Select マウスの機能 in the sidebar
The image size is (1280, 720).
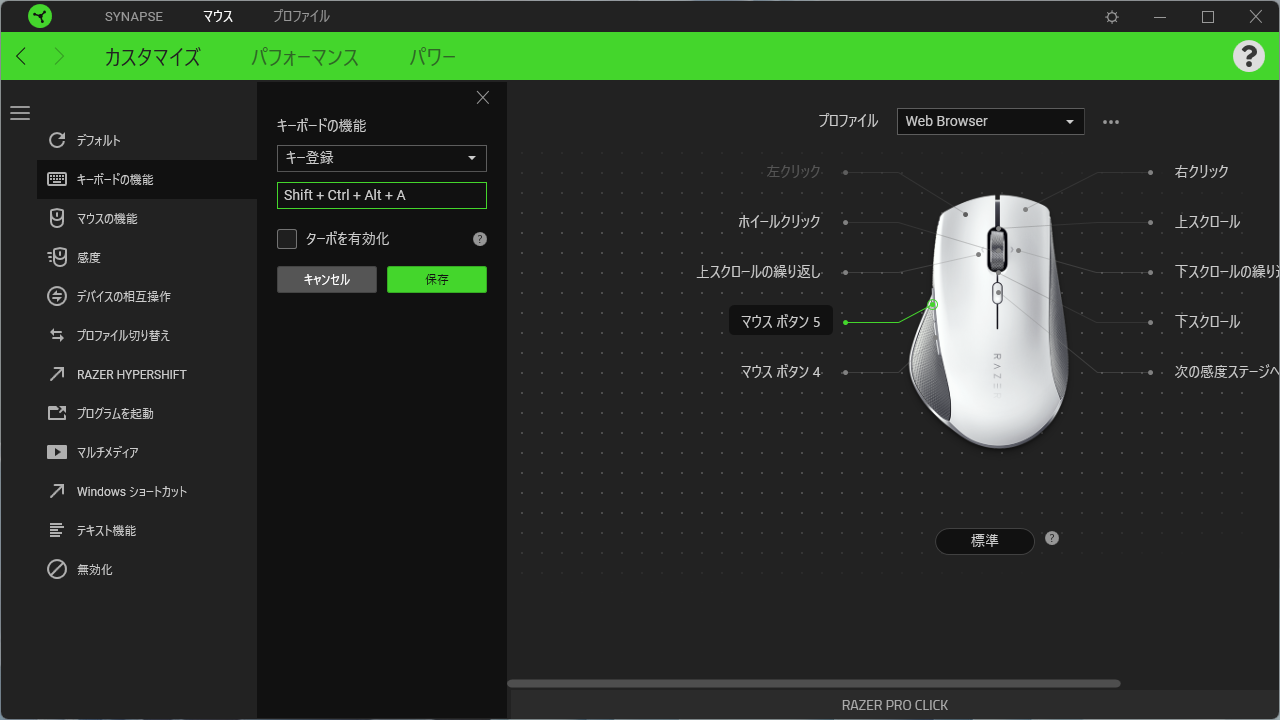[x=111, y=218]
